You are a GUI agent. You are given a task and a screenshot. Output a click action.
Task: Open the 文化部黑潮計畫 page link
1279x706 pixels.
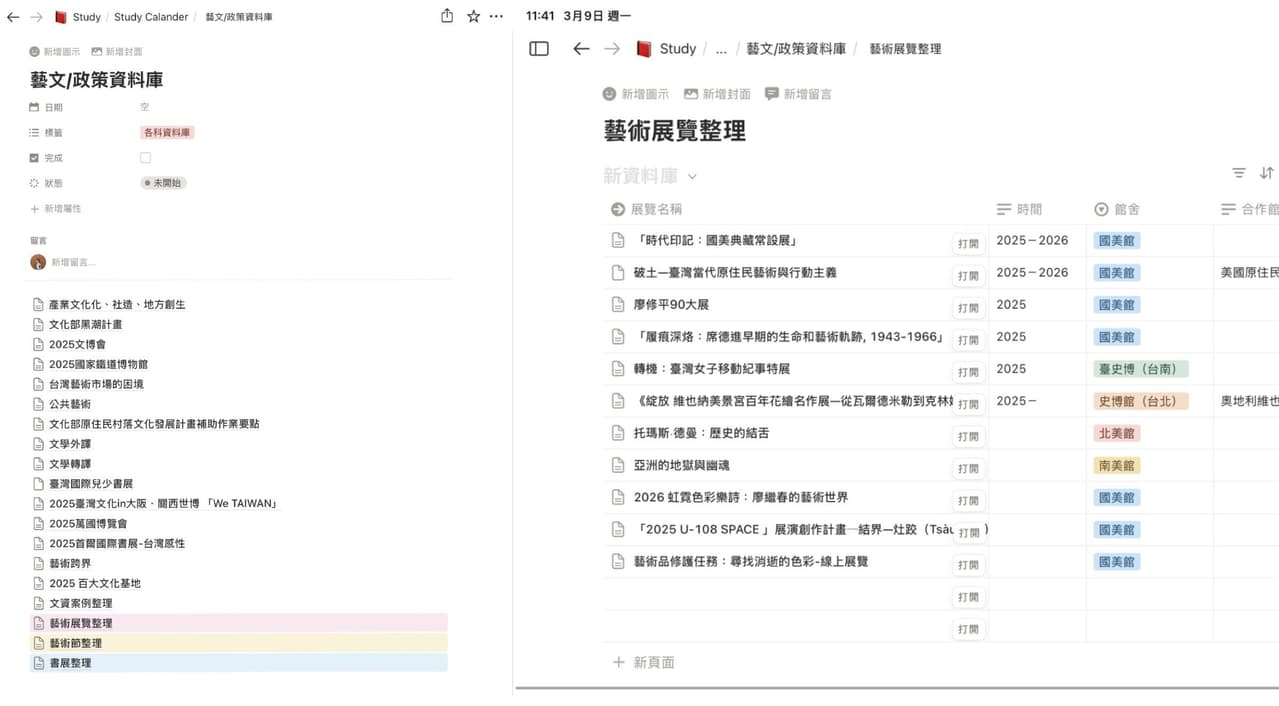85,324
